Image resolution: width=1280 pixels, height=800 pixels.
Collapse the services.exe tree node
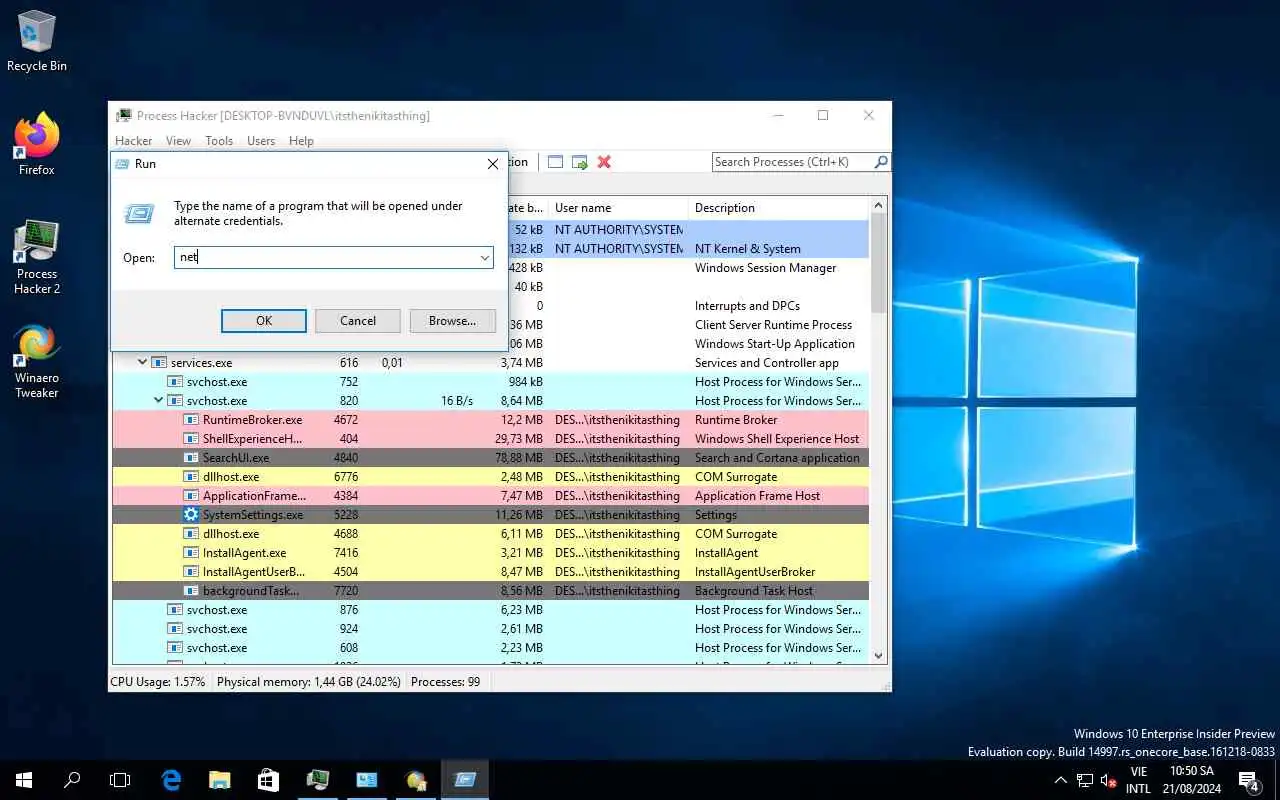[143, 363]
